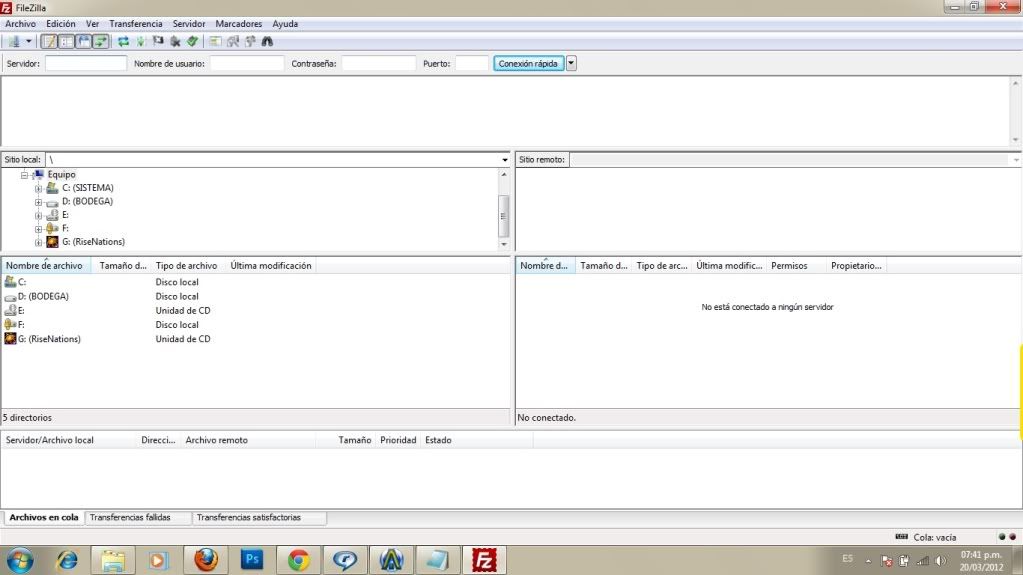Select C: (SISTEMA) in local tree
The image size is (1023, 575).
pyautogui.click(x=87, y=188)
